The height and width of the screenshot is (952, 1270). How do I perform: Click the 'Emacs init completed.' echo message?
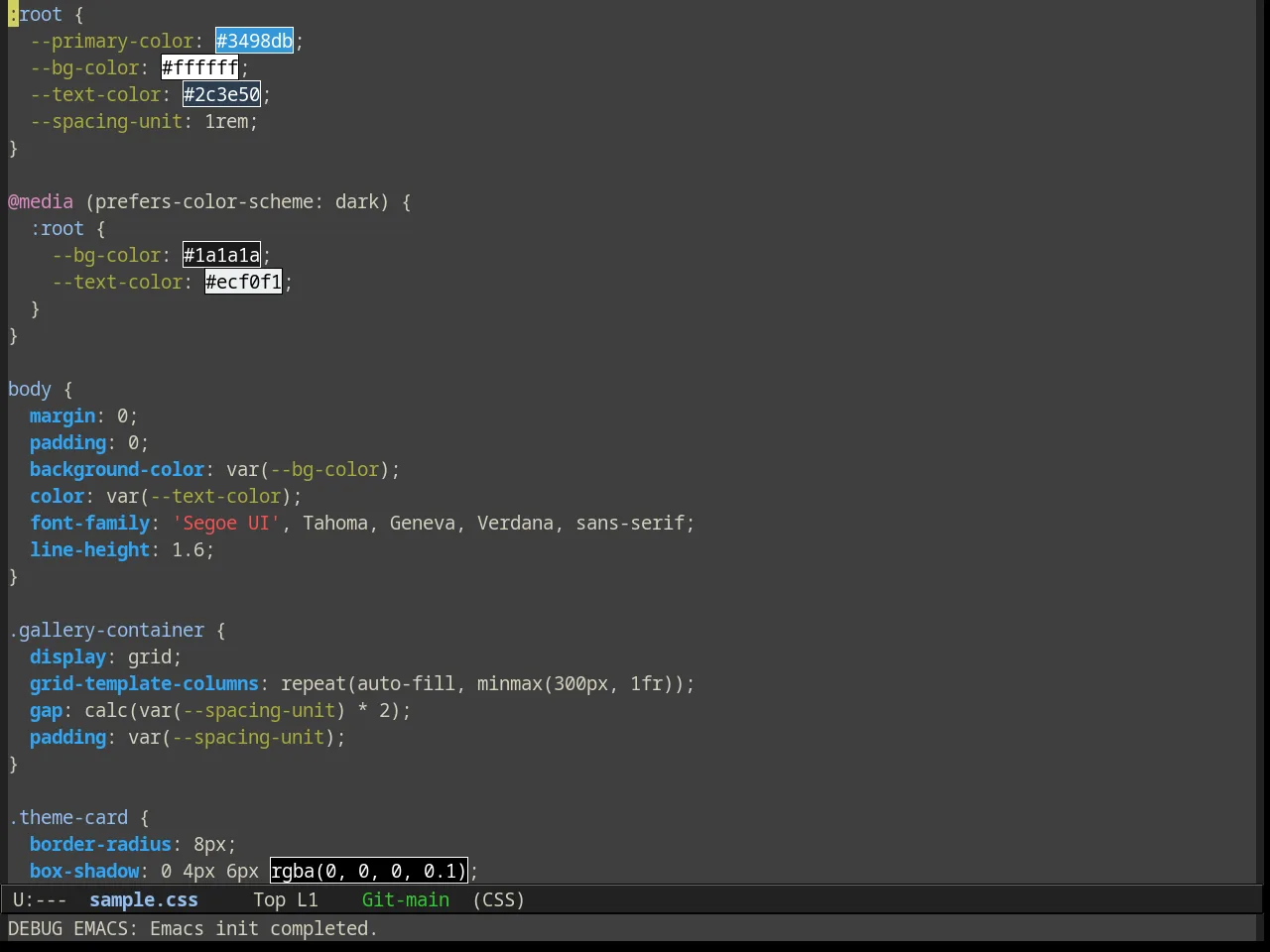(263, 928)
